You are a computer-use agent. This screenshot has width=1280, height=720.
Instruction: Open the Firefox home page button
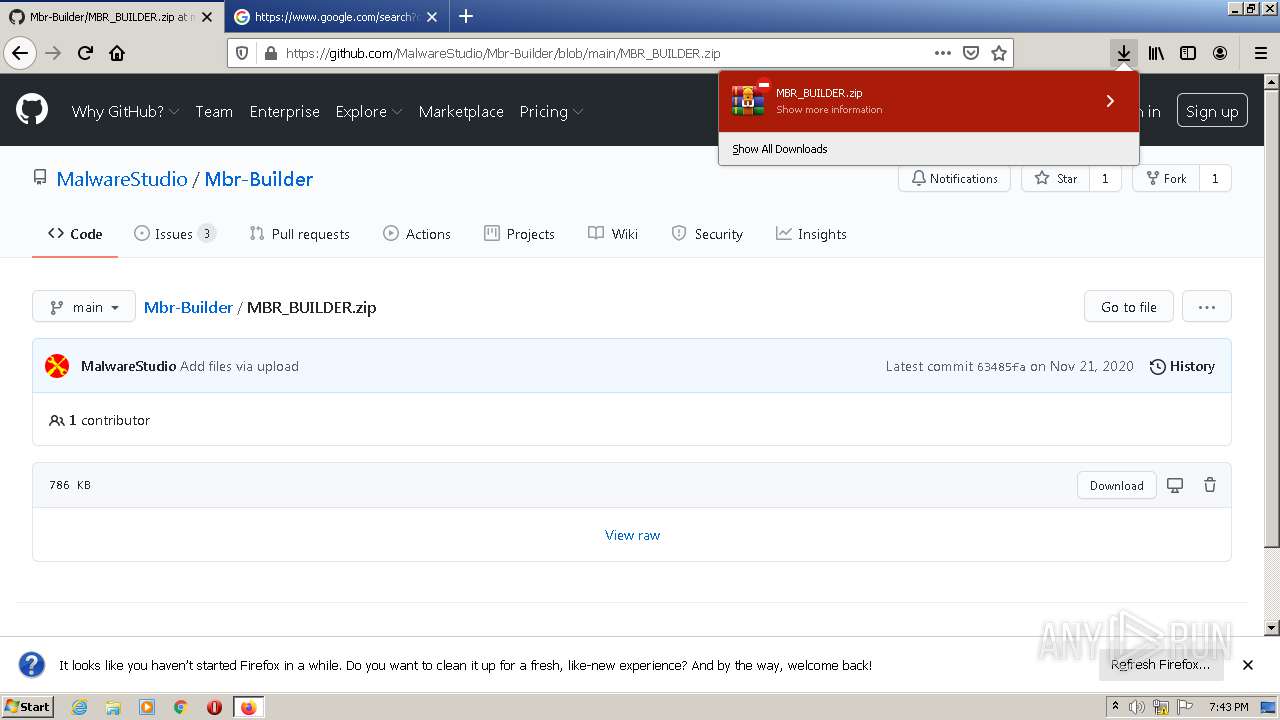point(117,53)
